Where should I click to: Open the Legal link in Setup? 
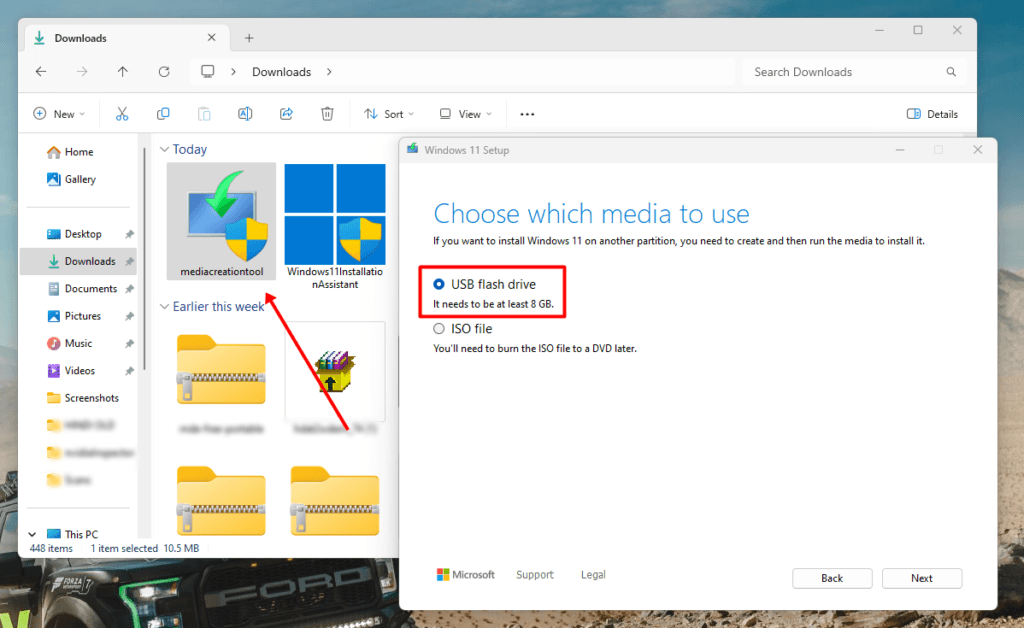pos(593,574)
